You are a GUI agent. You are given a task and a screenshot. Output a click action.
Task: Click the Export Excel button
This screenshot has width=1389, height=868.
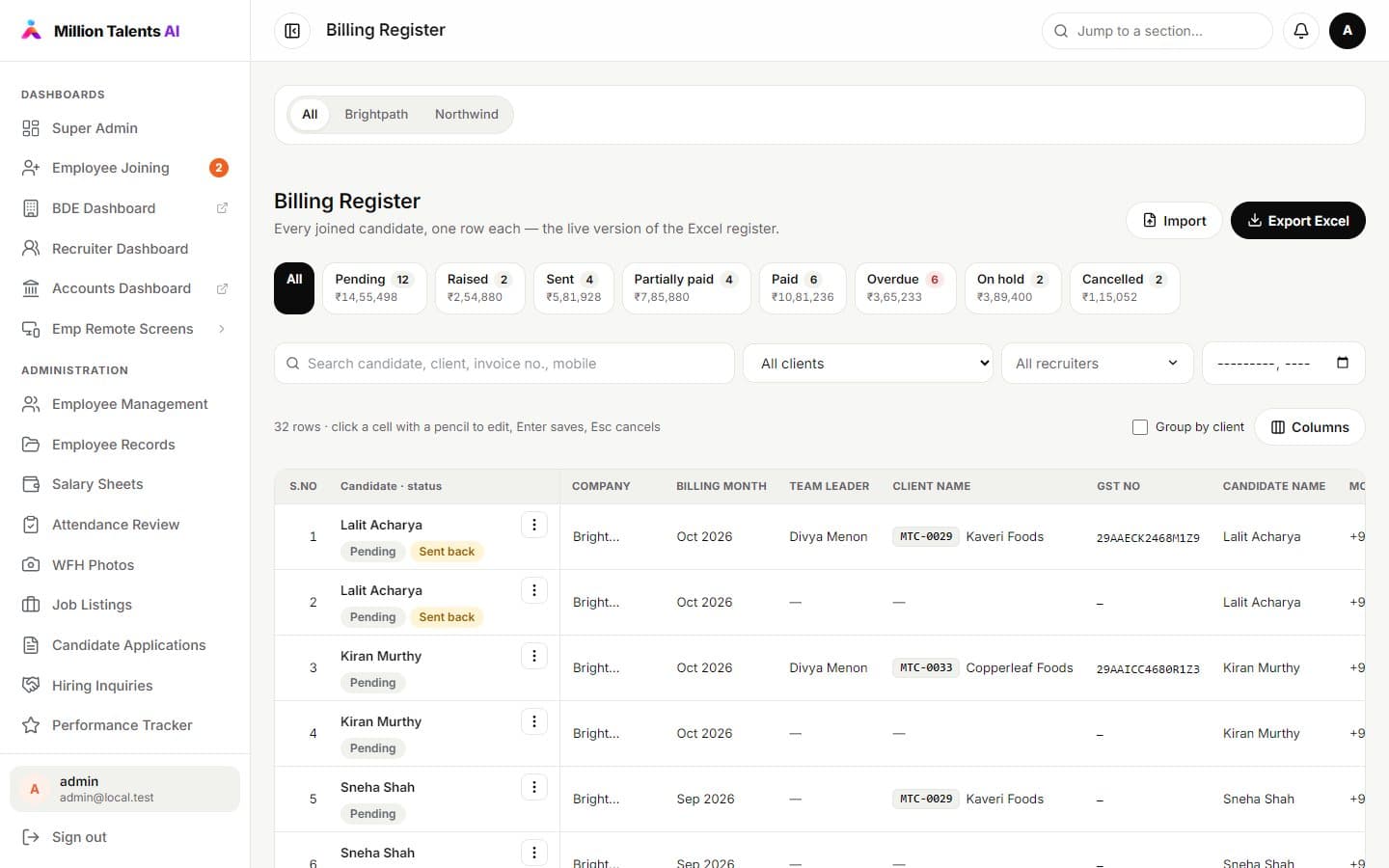pos(1298,221)
